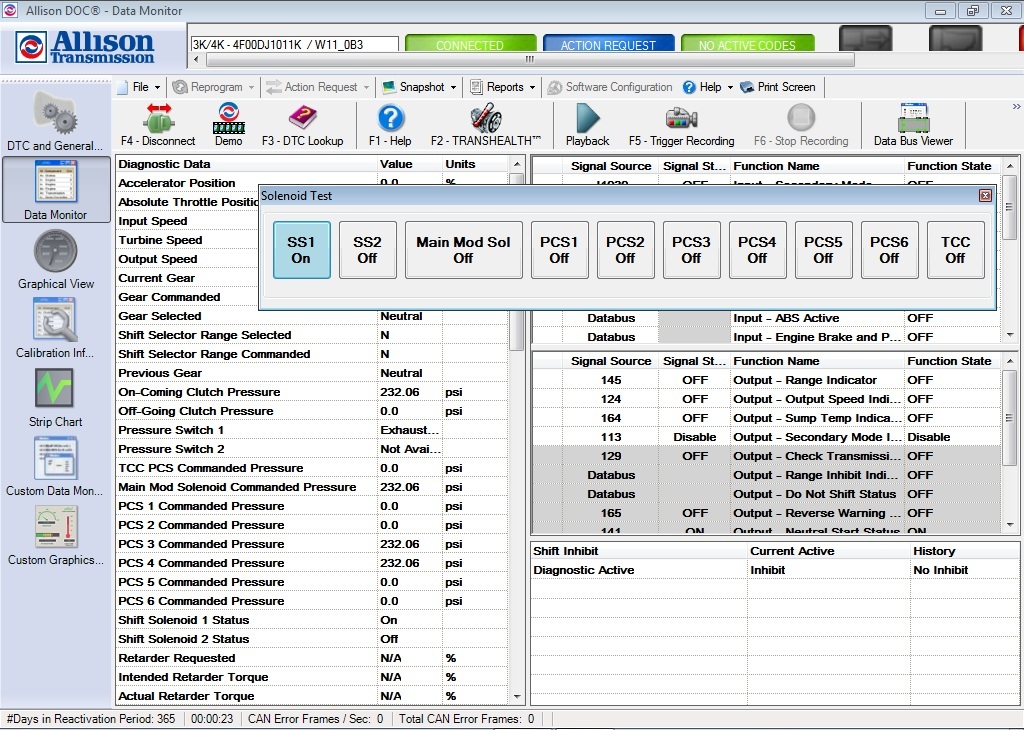This screenshot has height=730, width=1024.
Task: Click header scrollbar left arrow
Action: (196, 59)
